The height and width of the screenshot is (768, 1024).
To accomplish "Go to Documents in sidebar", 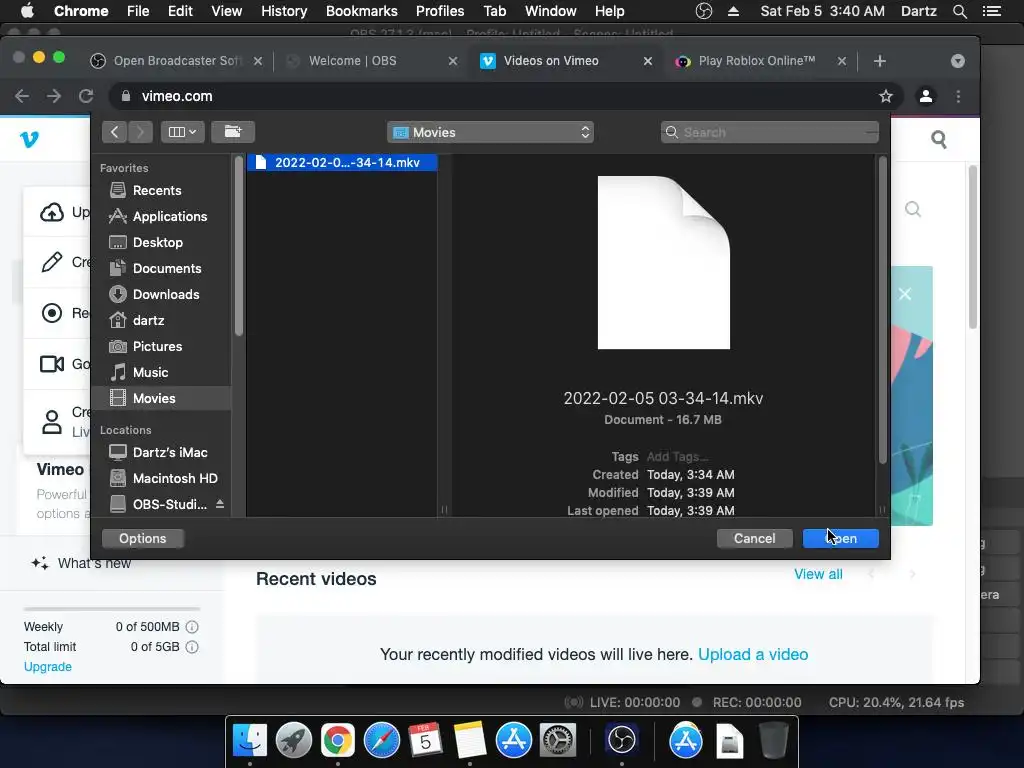I will [x=167, y=268].
